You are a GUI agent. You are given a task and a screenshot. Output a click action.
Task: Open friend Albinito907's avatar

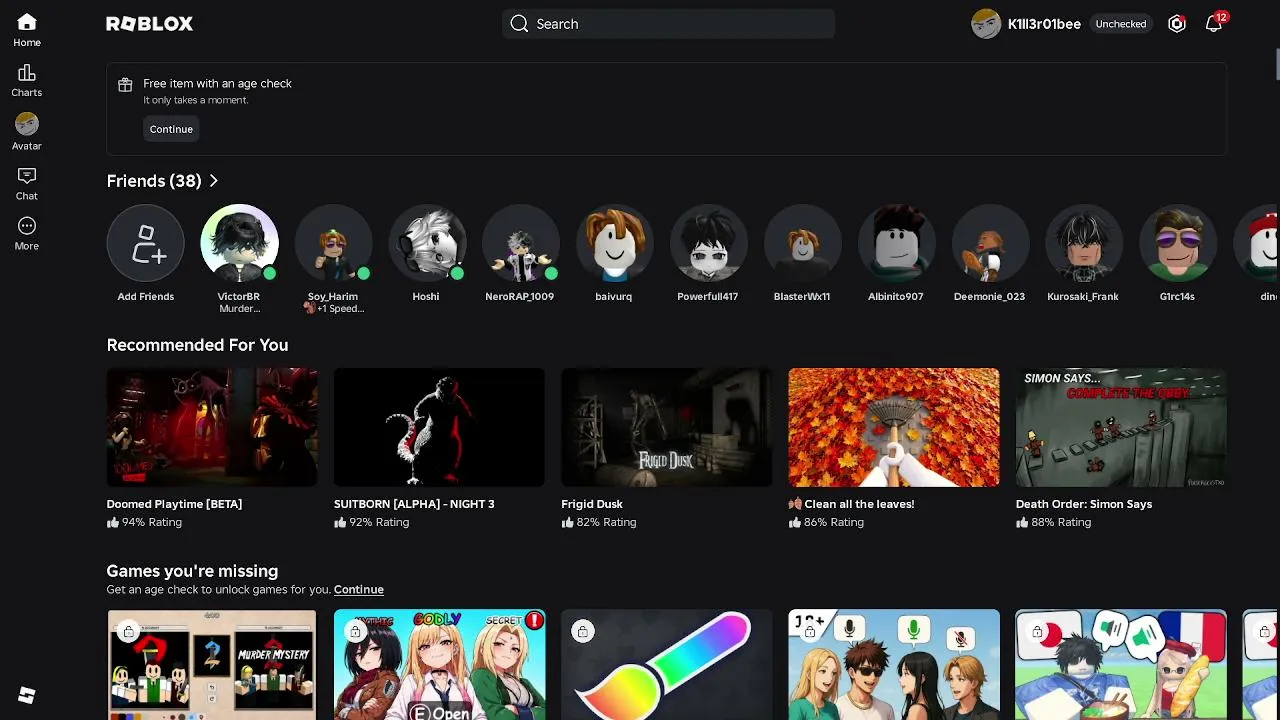click(x=896, y=243)
